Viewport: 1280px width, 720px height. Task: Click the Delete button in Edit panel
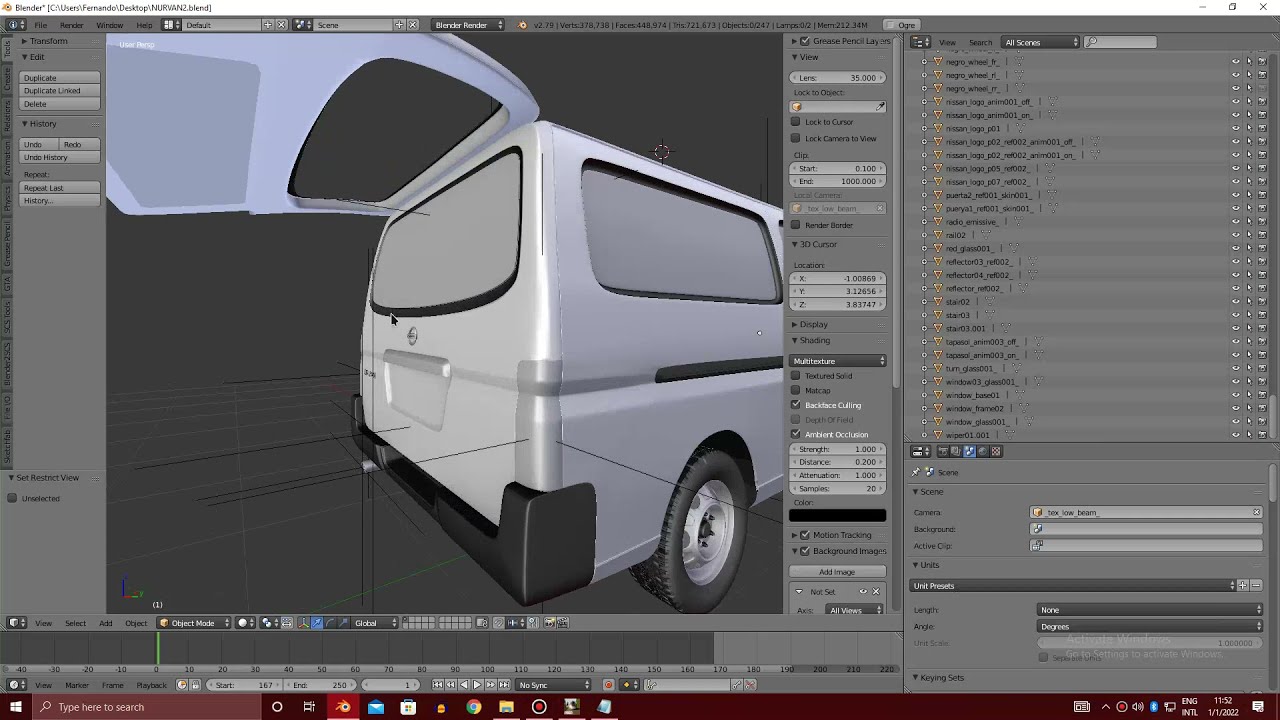tap(60, 104)
